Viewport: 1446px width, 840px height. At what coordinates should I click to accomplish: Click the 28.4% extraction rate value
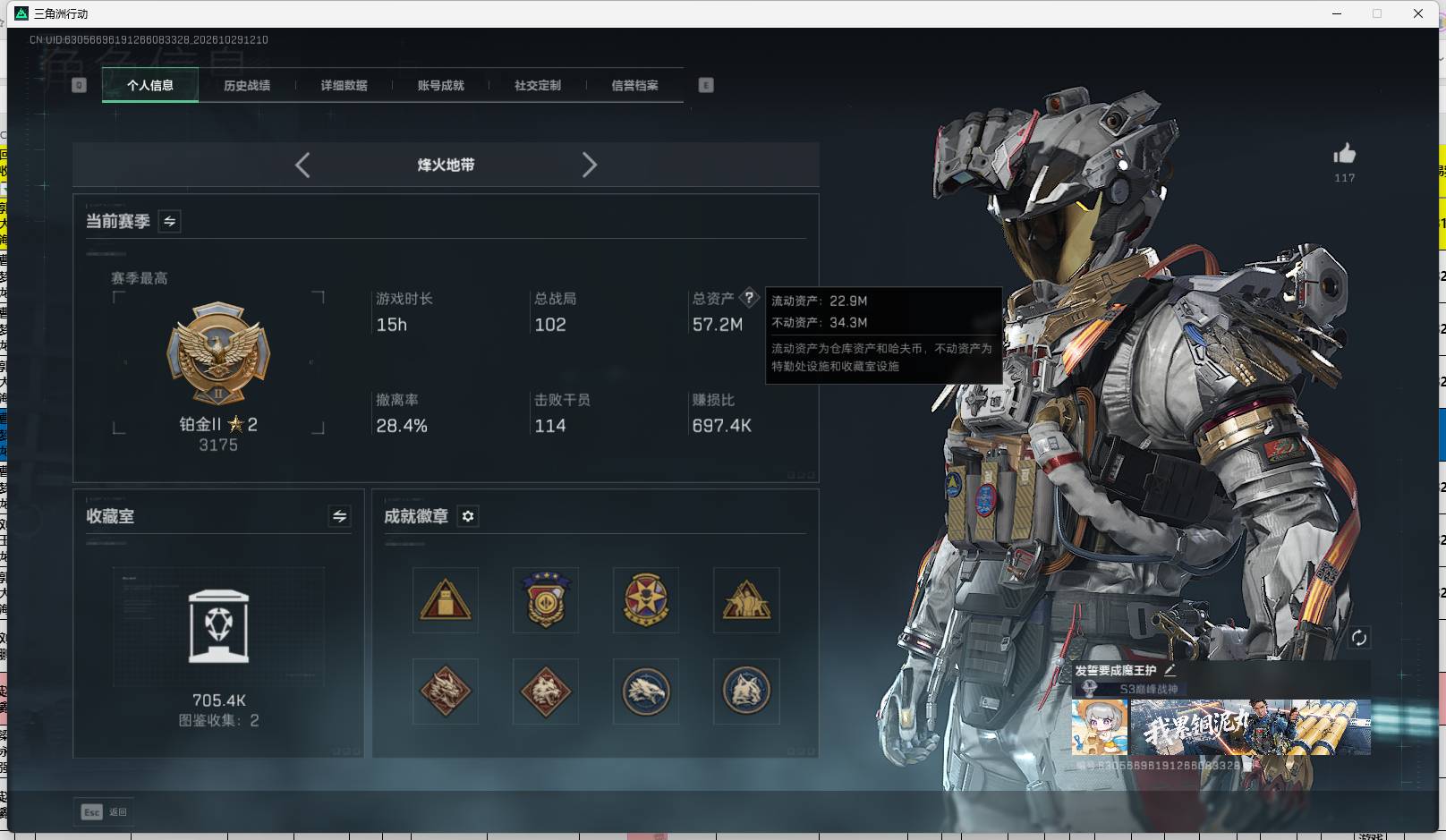(x=402, y=426)
